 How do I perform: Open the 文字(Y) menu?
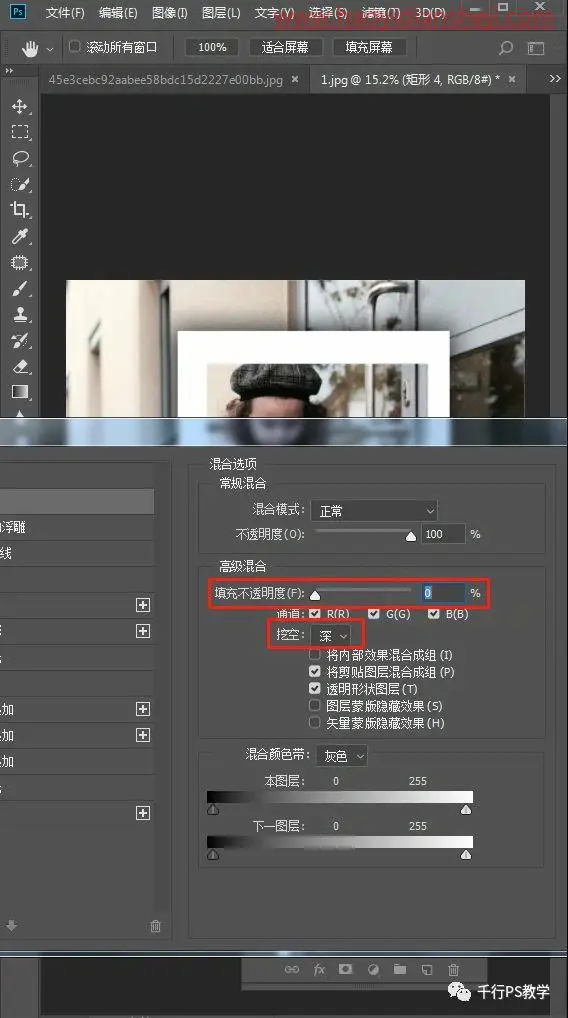point(274,12)
